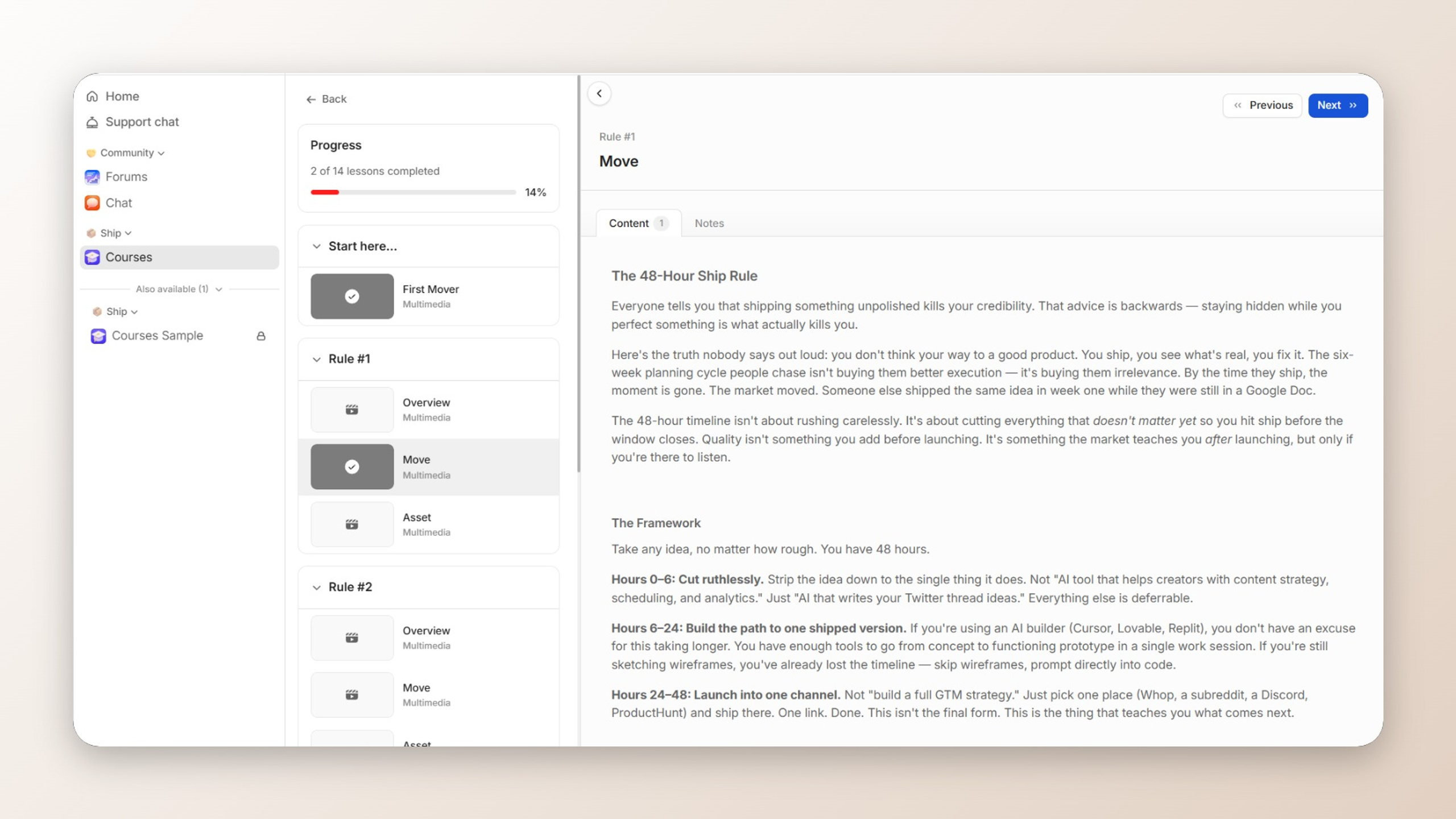Open the Forums icon
Screen dimensions: 1456x819
point(92,177)
